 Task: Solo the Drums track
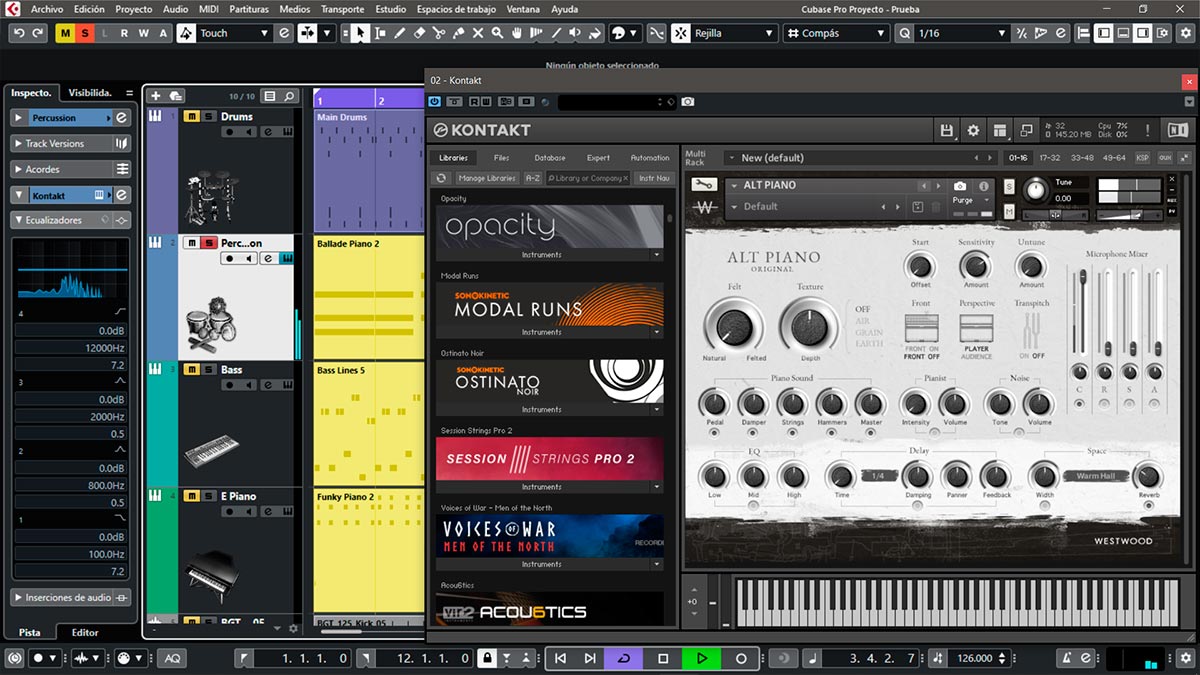(x=208, y=116)
